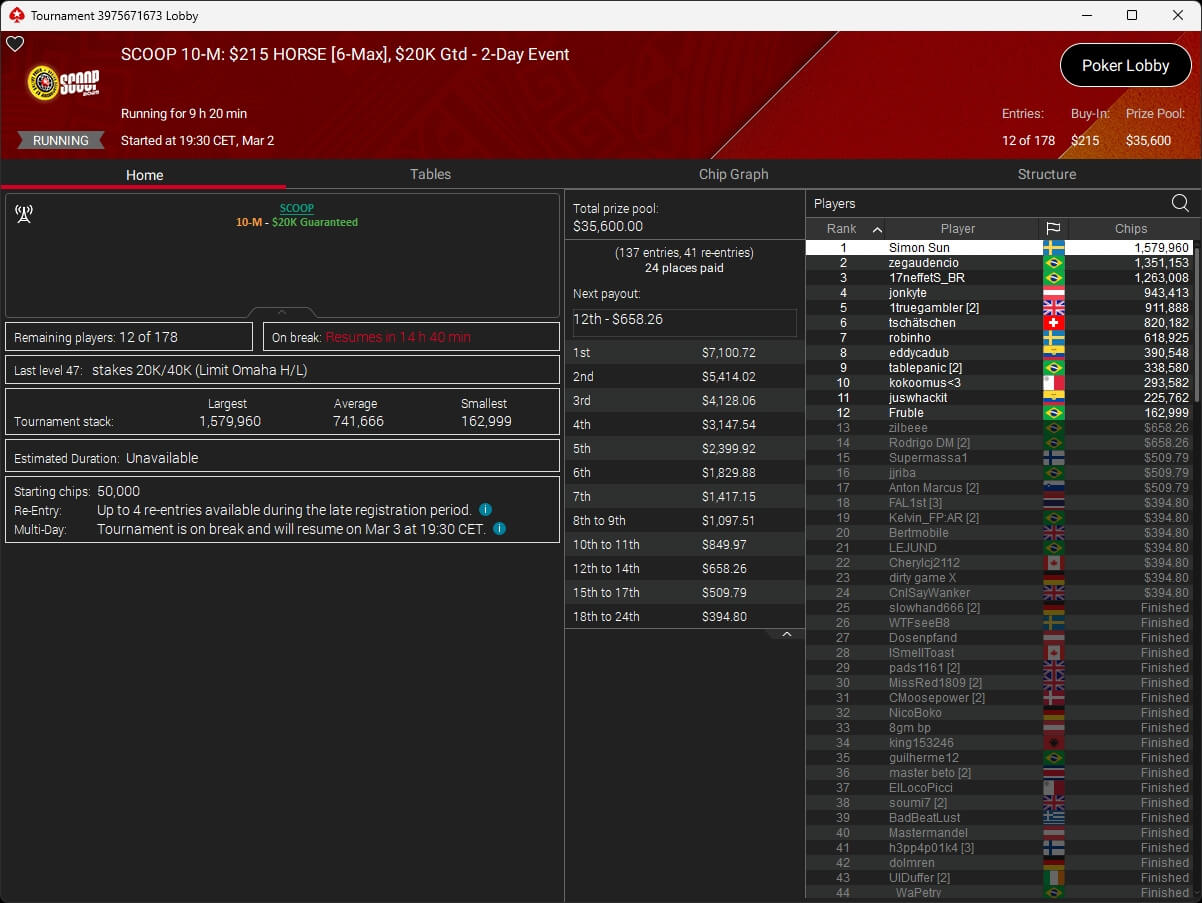Select player zegaudencio in the list
1202x903 pixels.
(x=923, y=263)
